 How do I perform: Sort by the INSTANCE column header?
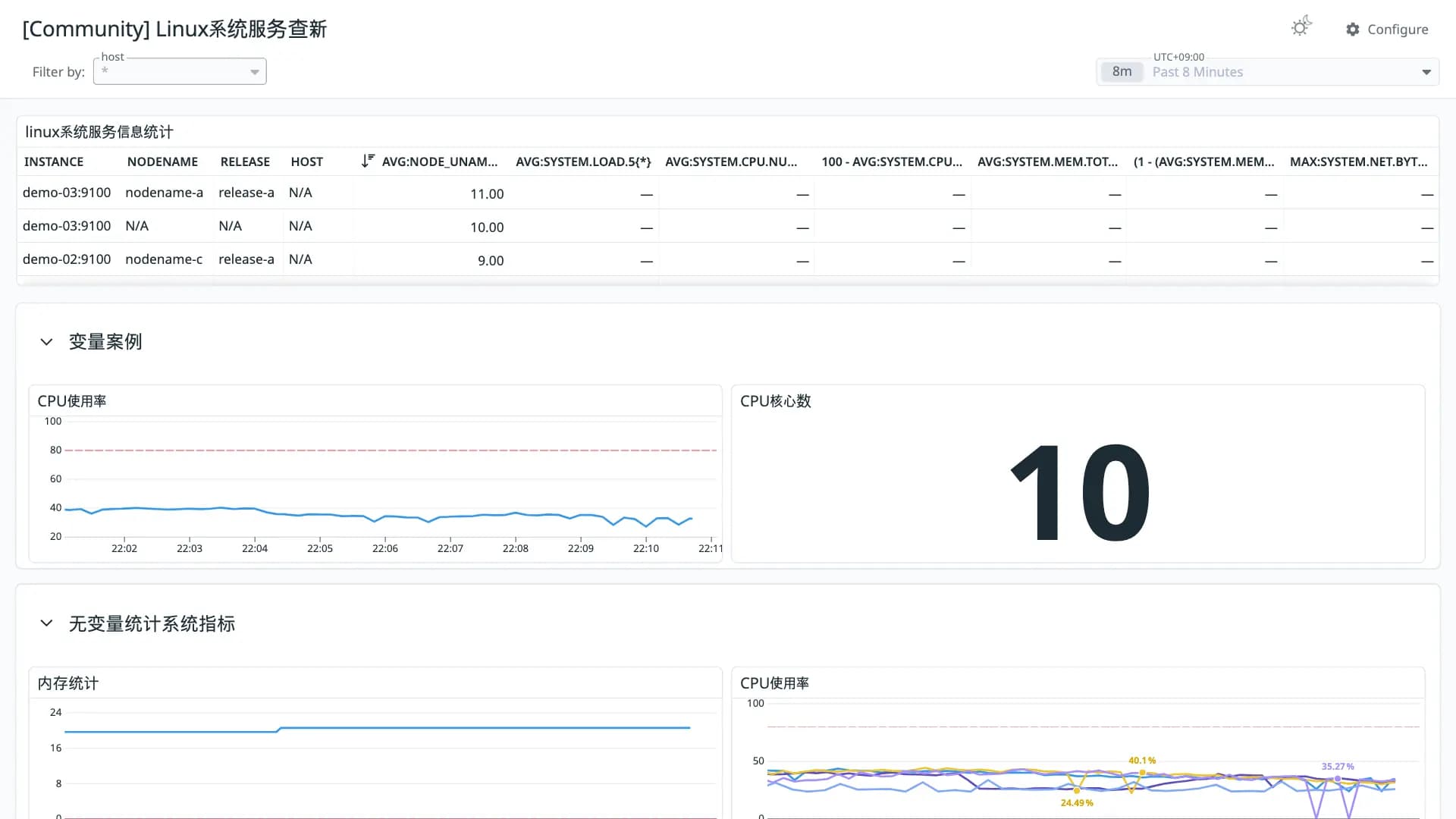pos(54,162)
